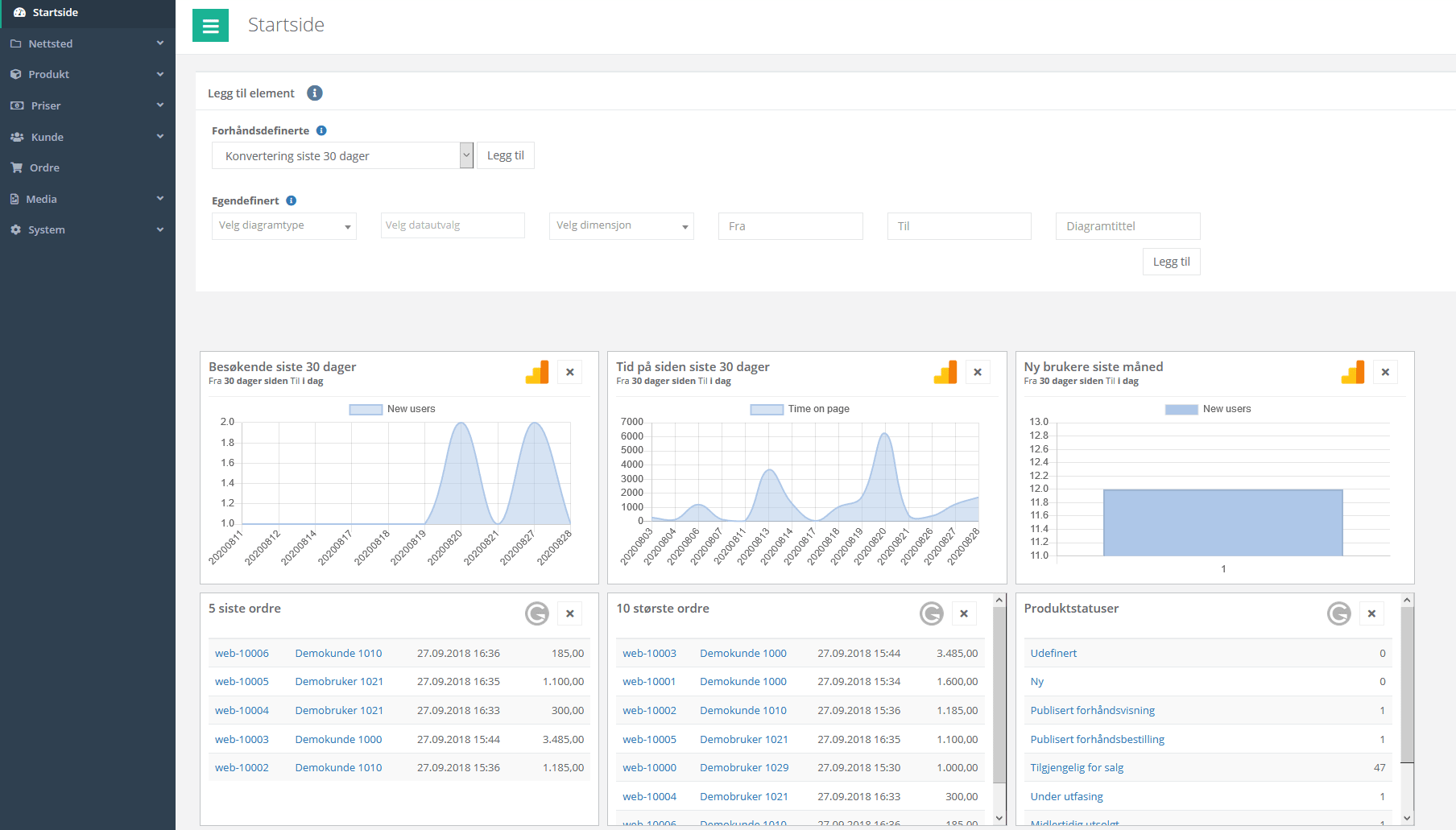Click the Diagramtittel input field
1456x830 pixels.
(x=1127, y=226)
